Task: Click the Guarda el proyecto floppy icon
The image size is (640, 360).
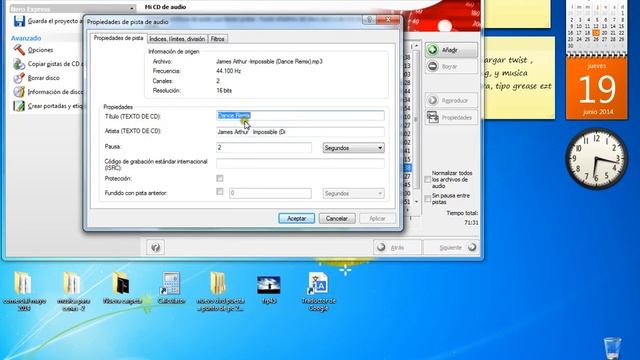Action: [19, 21]
